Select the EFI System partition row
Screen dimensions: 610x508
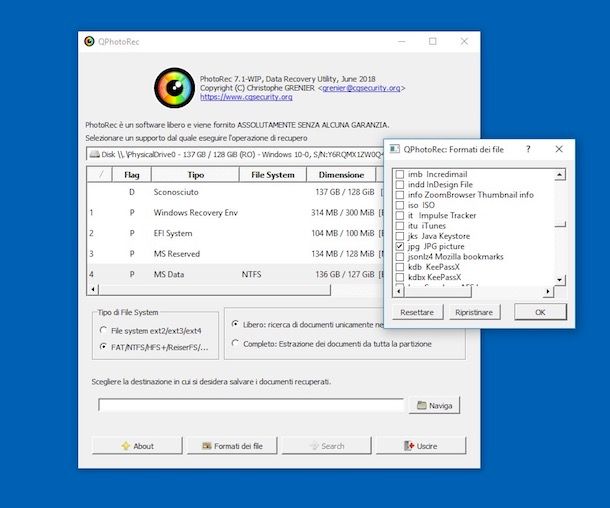(x=236, y=233)
